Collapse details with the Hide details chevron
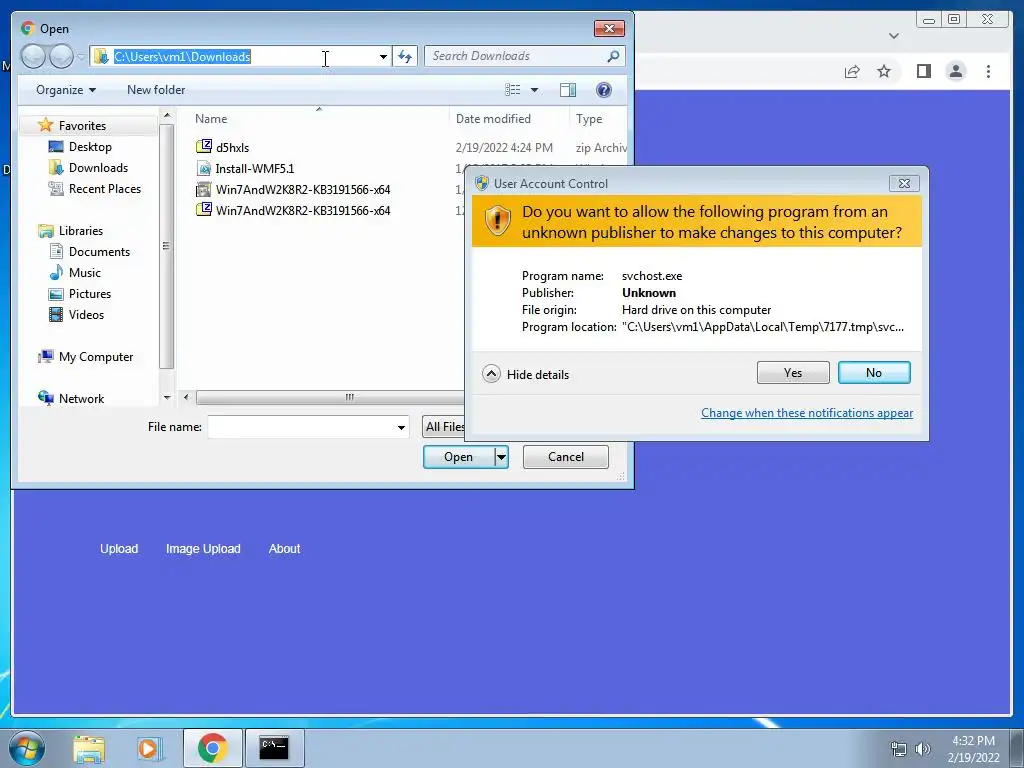1024x768 pixels. [491, 374]
